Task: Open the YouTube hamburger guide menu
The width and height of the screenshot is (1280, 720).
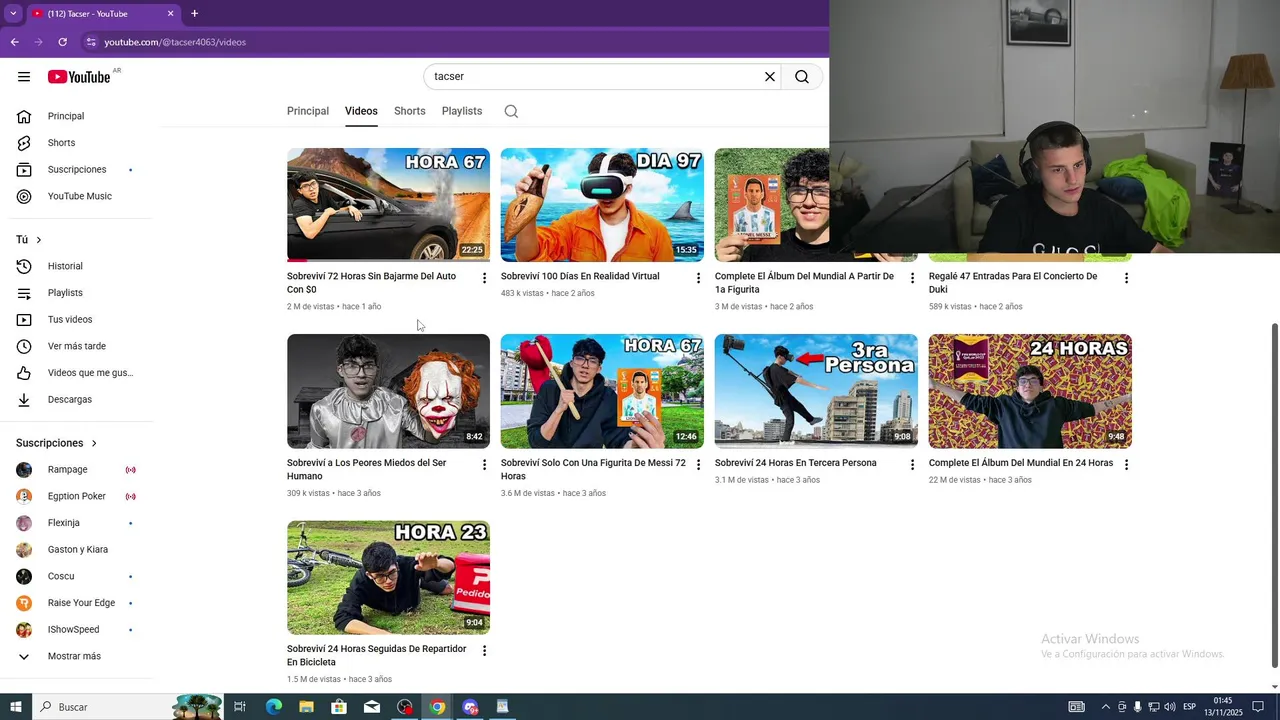Action: pyautogui.click(x=24, y=77)
